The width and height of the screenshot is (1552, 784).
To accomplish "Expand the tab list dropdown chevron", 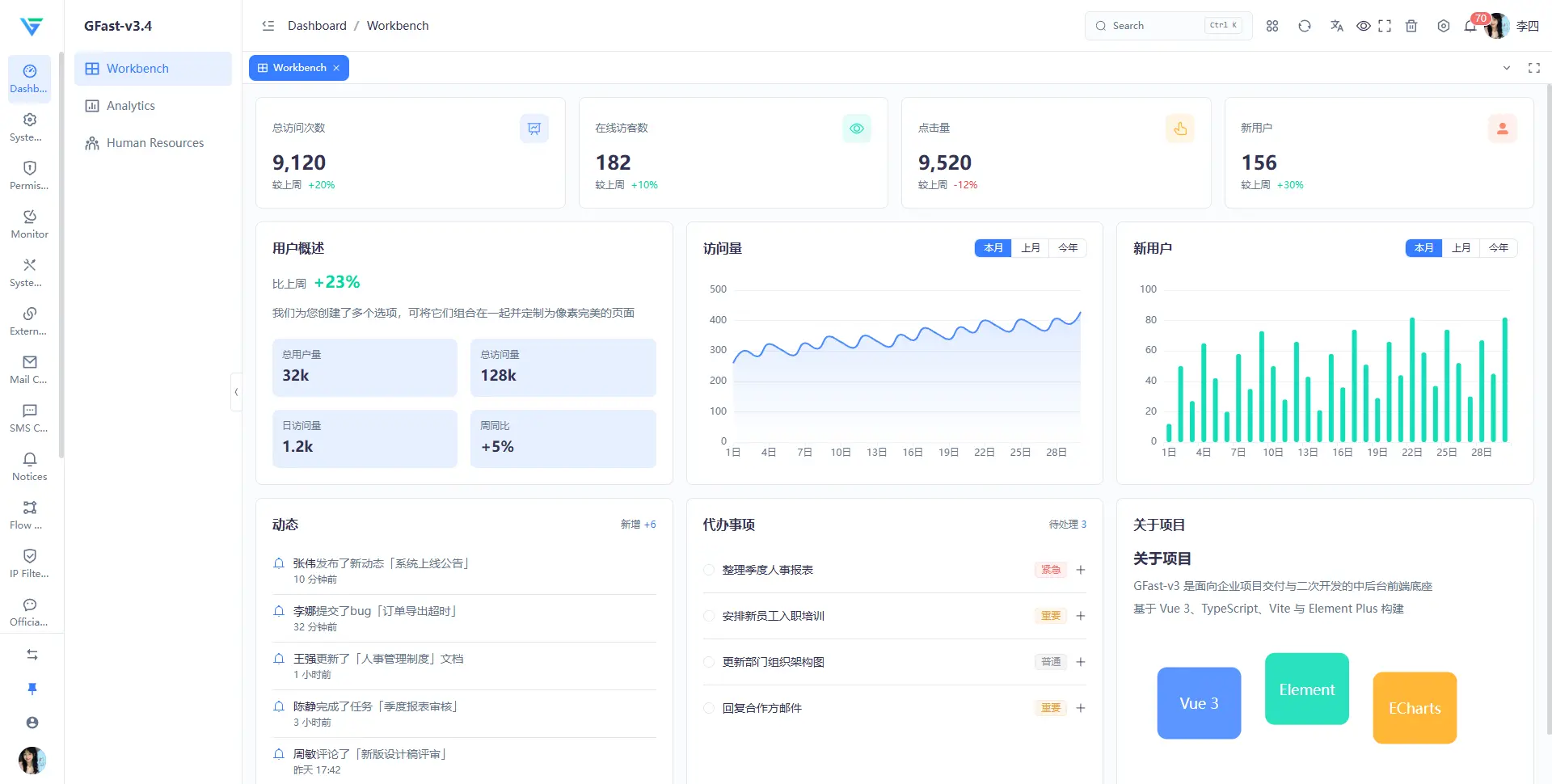I will (x=1507, y=68).
